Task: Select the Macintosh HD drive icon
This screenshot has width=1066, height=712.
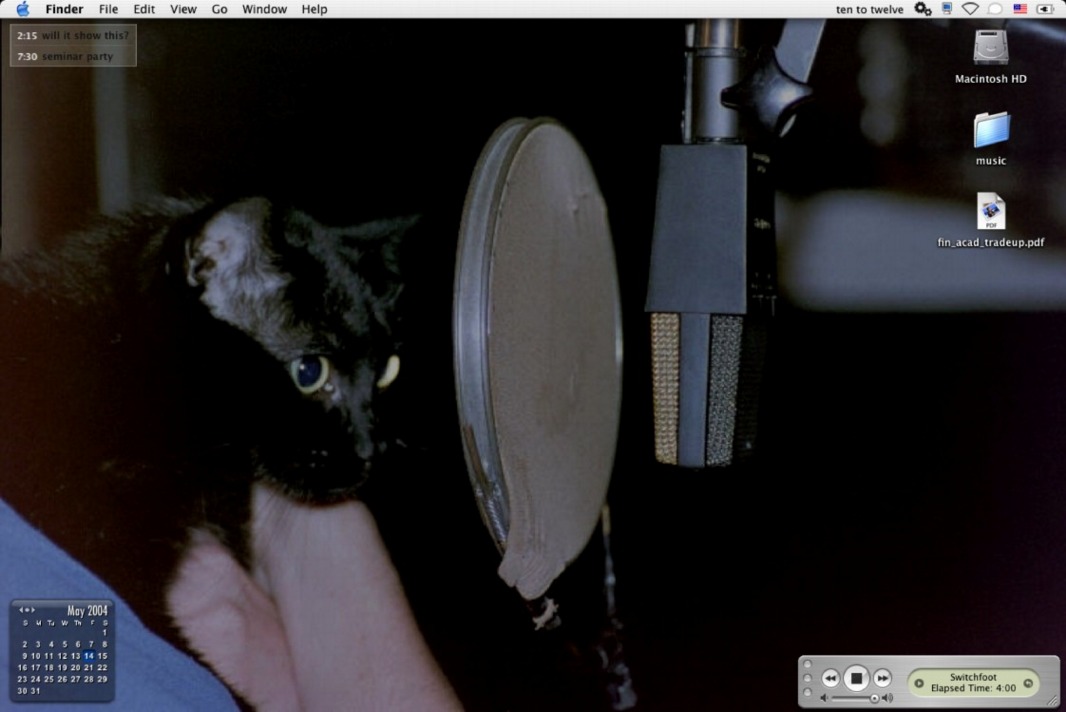Action: coord(991,47)
